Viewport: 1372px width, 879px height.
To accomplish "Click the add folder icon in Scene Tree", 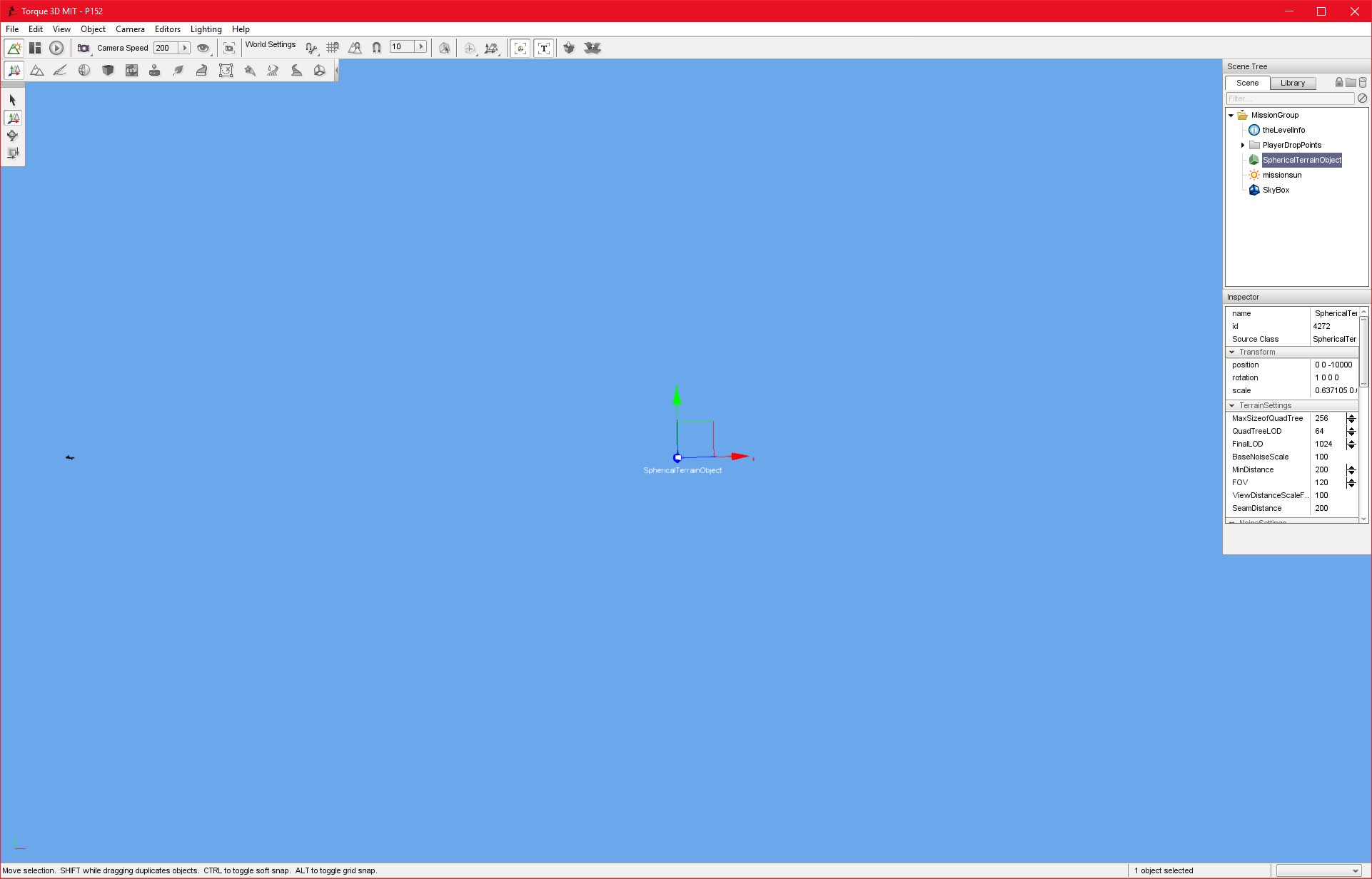I will [x=1351, y=82].
